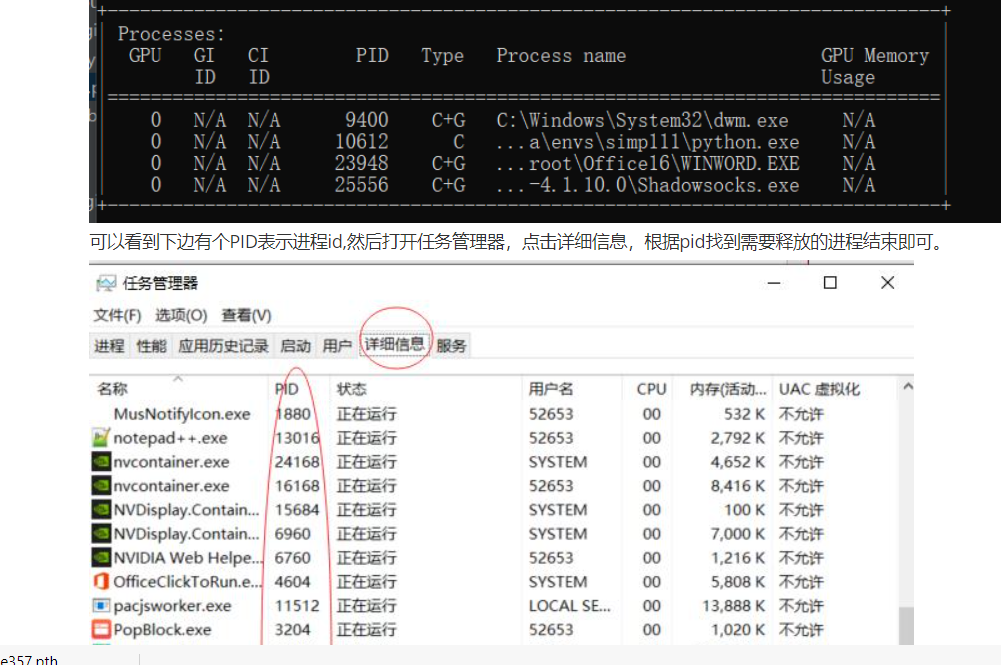Click the OfficeClickToRun process icon
1001x665 pixels.
point(101,581)
